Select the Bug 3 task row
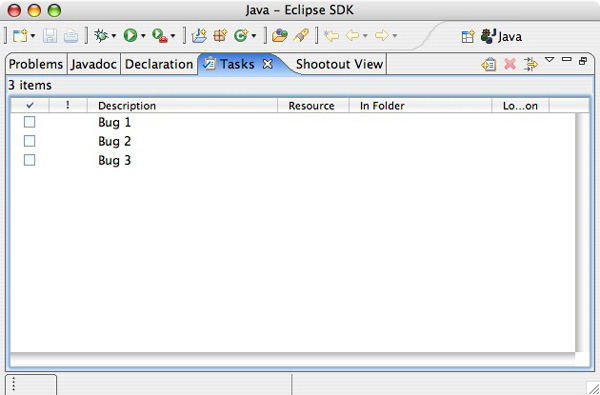Image resolution: width=600 pixels, height=395 pixels. 293,160
